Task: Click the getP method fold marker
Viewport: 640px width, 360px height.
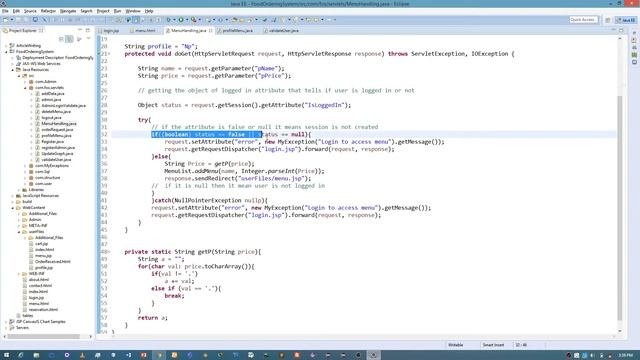Action: (x=109, y=252)
